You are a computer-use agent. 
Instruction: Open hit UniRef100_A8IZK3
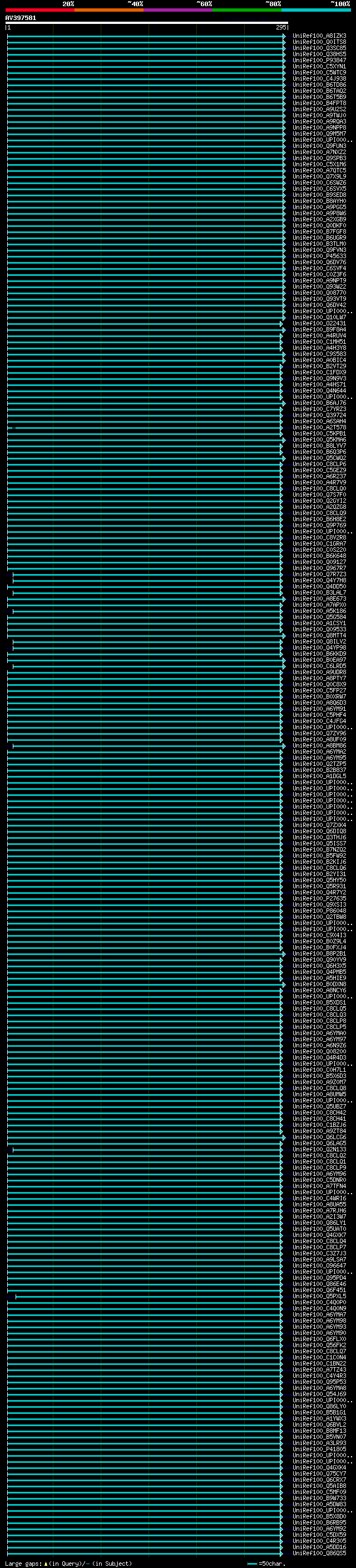pyautogui.click(x=319, y=36)
